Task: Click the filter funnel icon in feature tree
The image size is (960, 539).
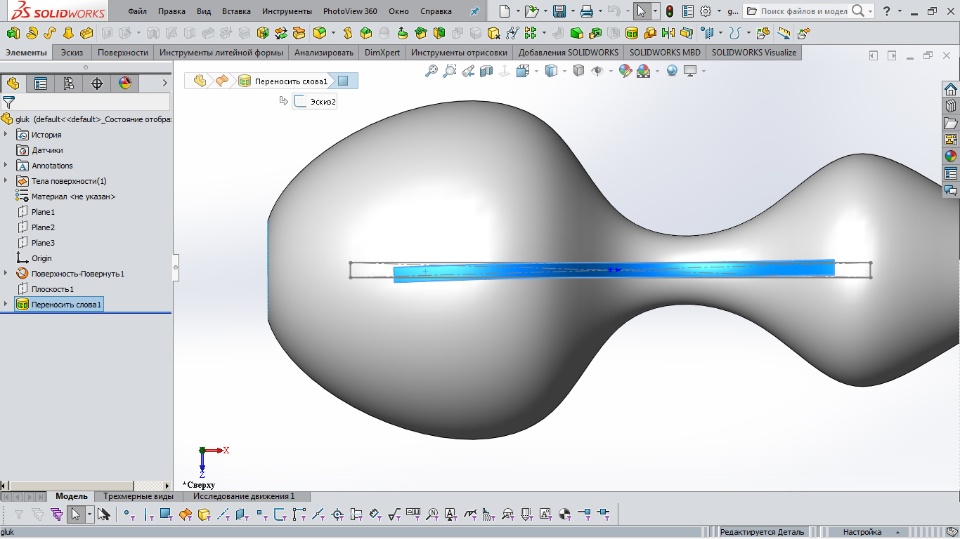Action: coord(9,102)
